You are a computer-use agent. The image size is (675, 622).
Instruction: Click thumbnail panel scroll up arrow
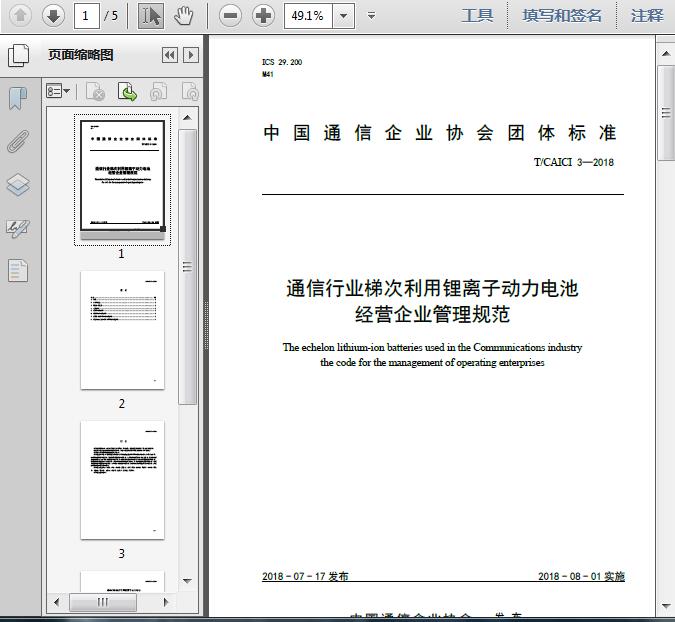[187, 118]
